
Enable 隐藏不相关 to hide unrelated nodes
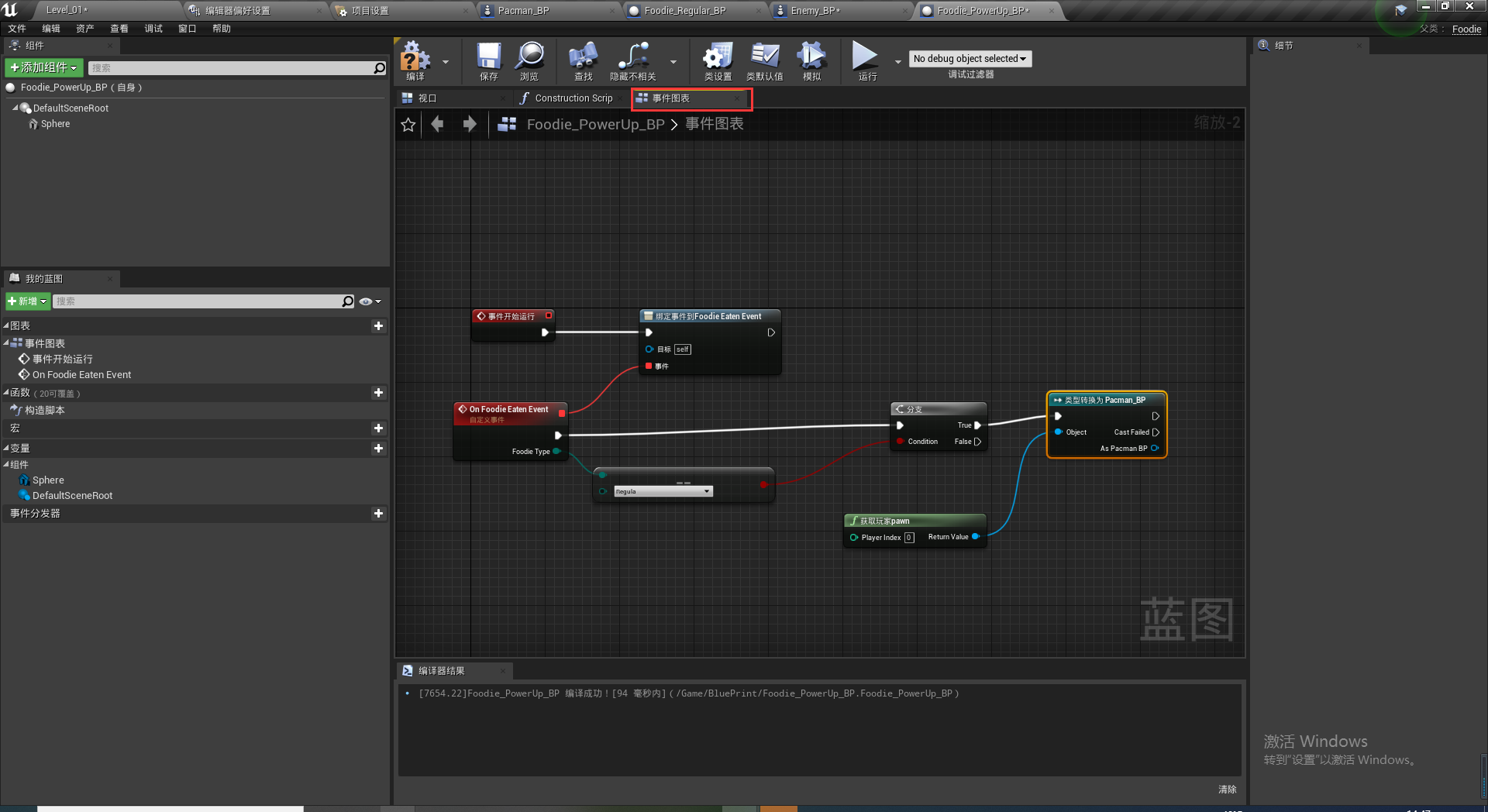coord(634,60)
